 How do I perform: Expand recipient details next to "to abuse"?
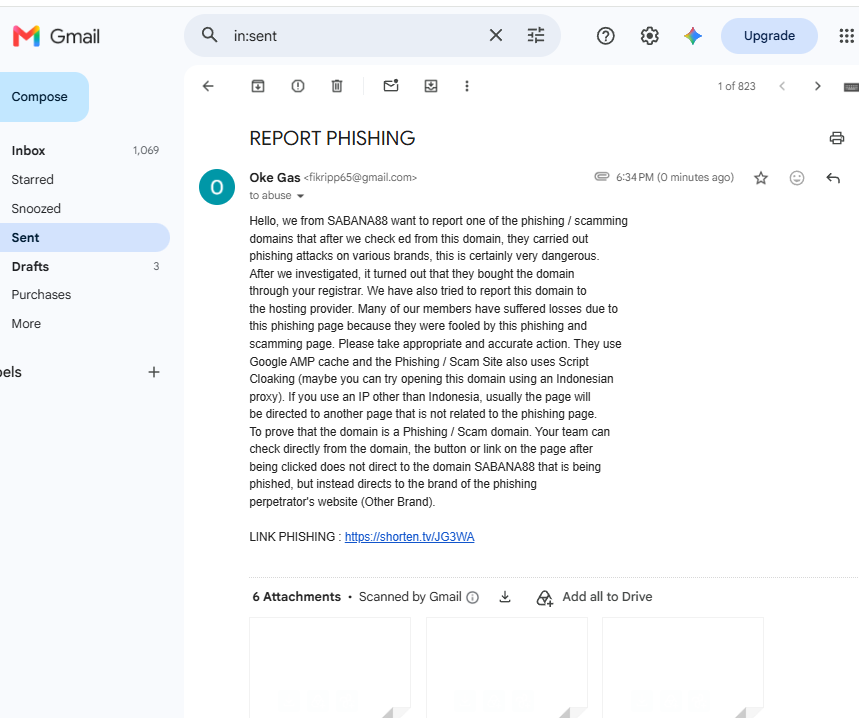[x=300, y=196]
